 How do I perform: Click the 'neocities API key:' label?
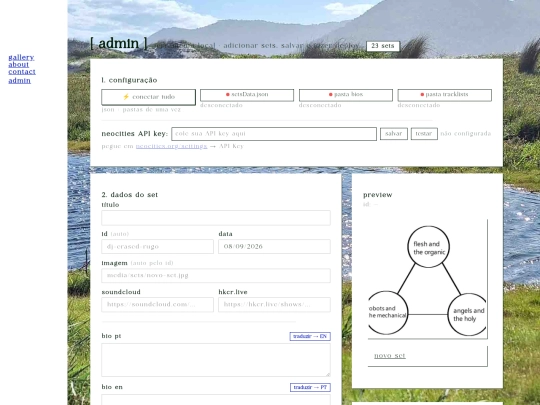(x=135, y=134)
